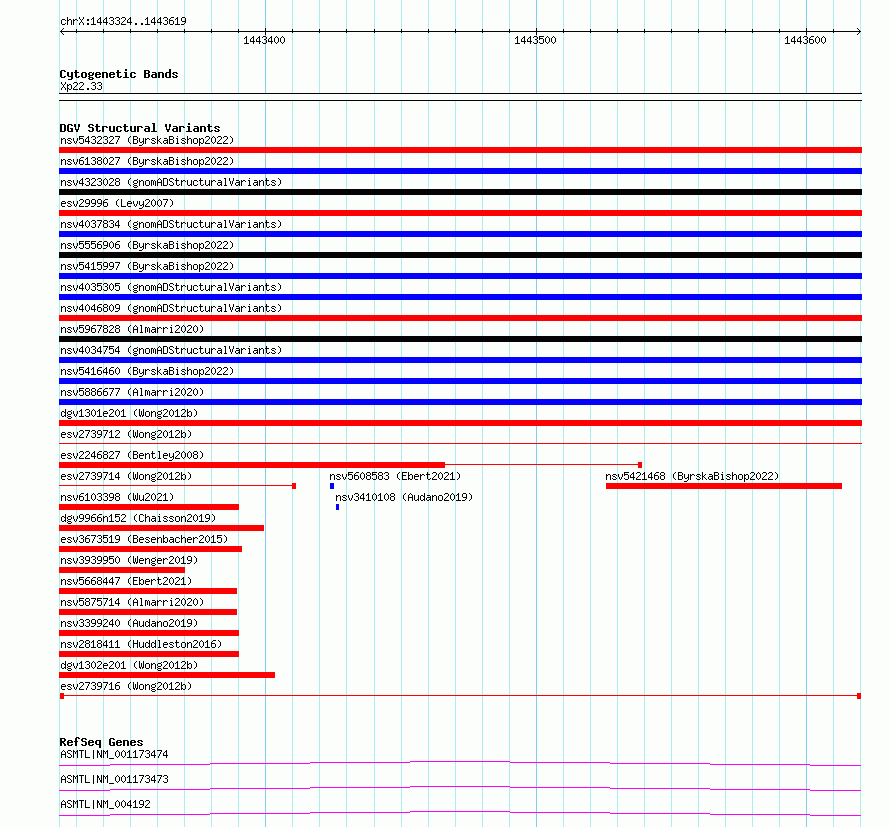
Task: Open the nsv5421468 (ByrskaBishop2022) label
Action: click(692, 476)
